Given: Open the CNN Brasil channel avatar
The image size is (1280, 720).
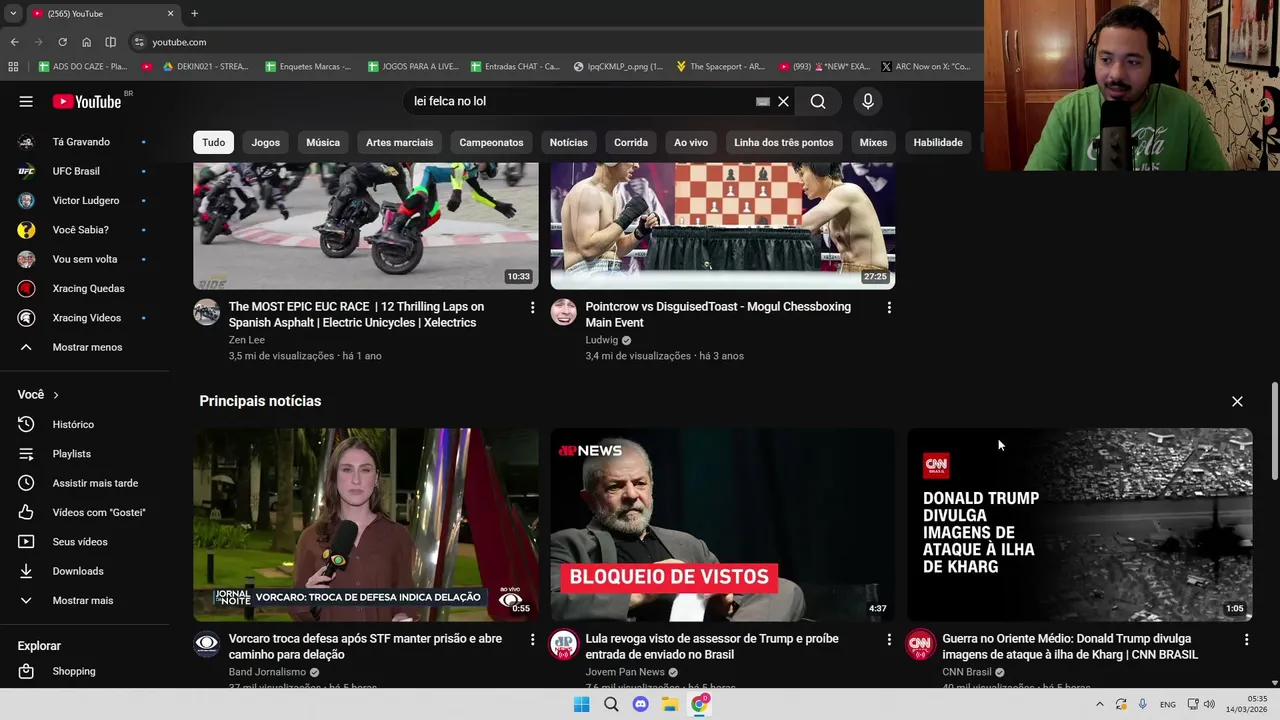Looking at the screenshot, I should coord(920,644).
